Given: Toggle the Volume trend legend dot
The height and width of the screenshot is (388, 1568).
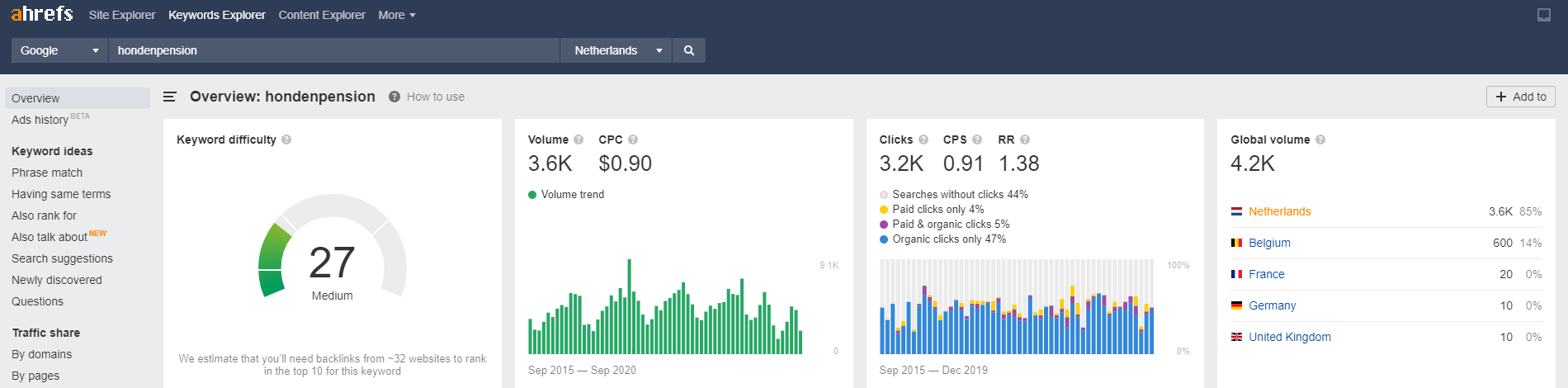Looking at the screenshot, I should pyautogui.click(x=532, y=195).
